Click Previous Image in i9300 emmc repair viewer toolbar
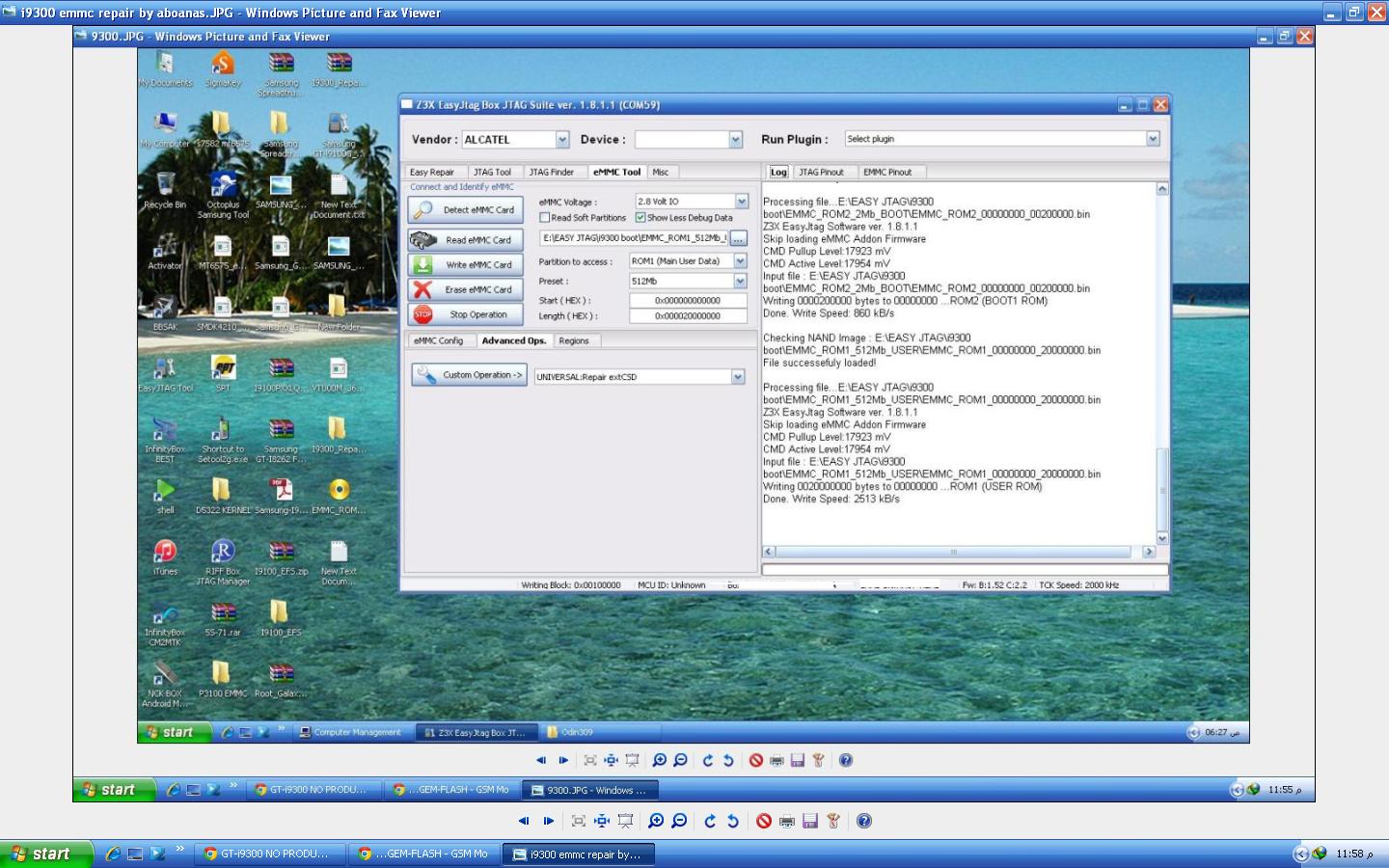Screen dimensions: 1389x868 pos(524,821)
